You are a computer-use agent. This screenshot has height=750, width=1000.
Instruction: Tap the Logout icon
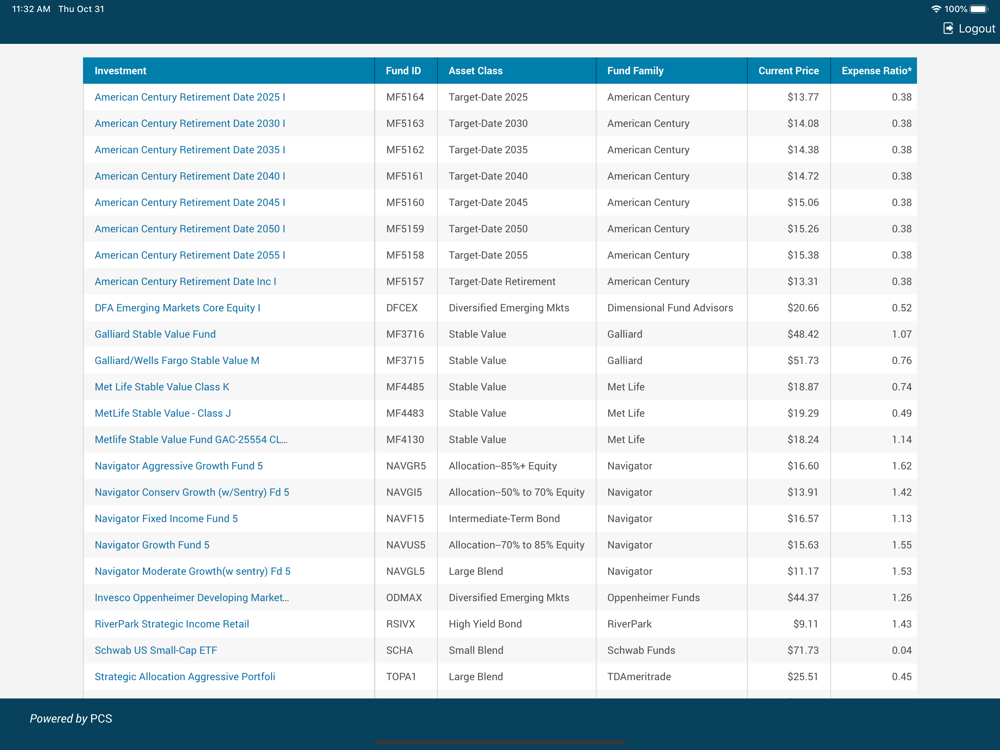(x=948, y=29)
